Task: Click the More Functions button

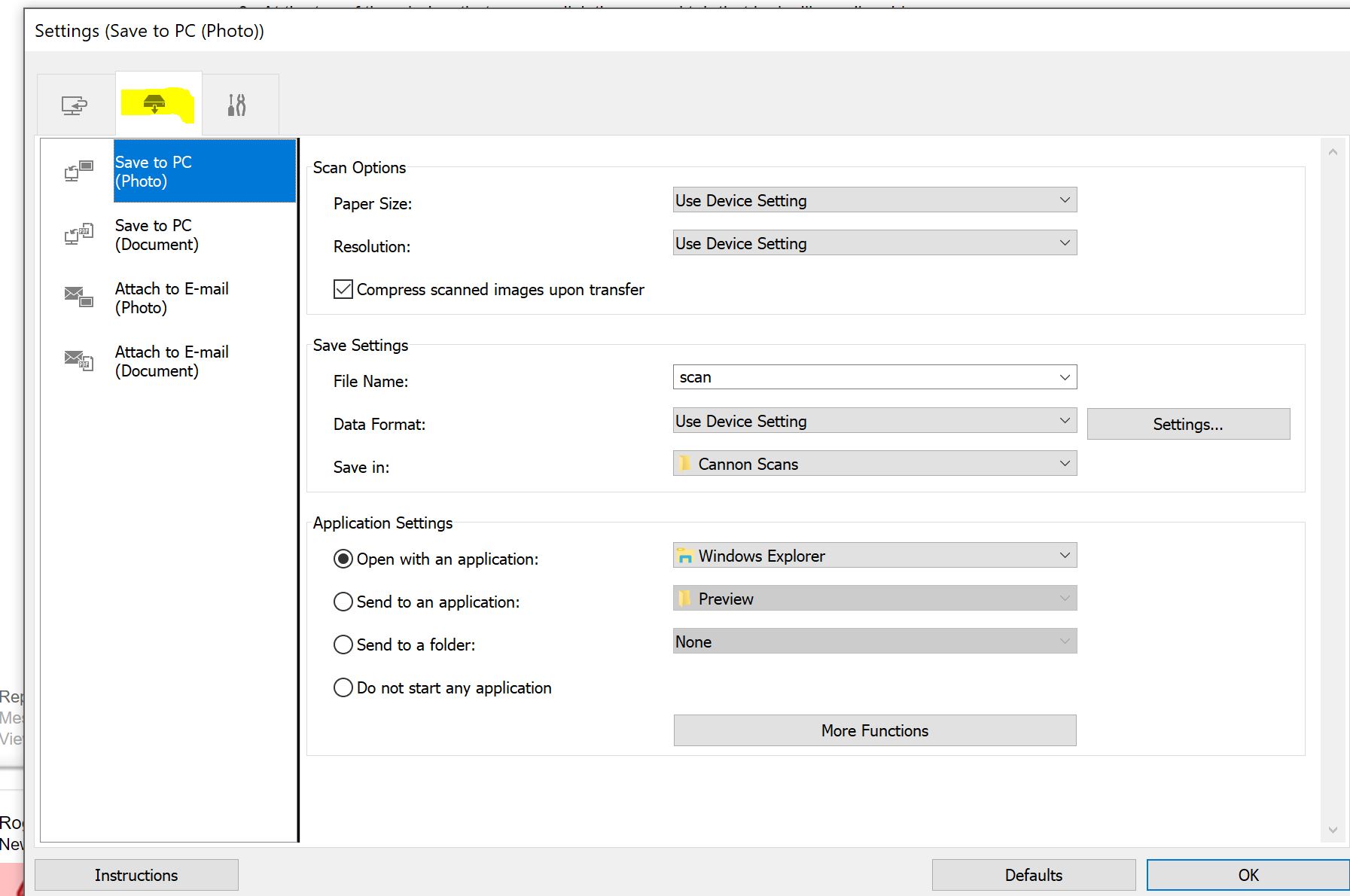Action: point(874,730)
